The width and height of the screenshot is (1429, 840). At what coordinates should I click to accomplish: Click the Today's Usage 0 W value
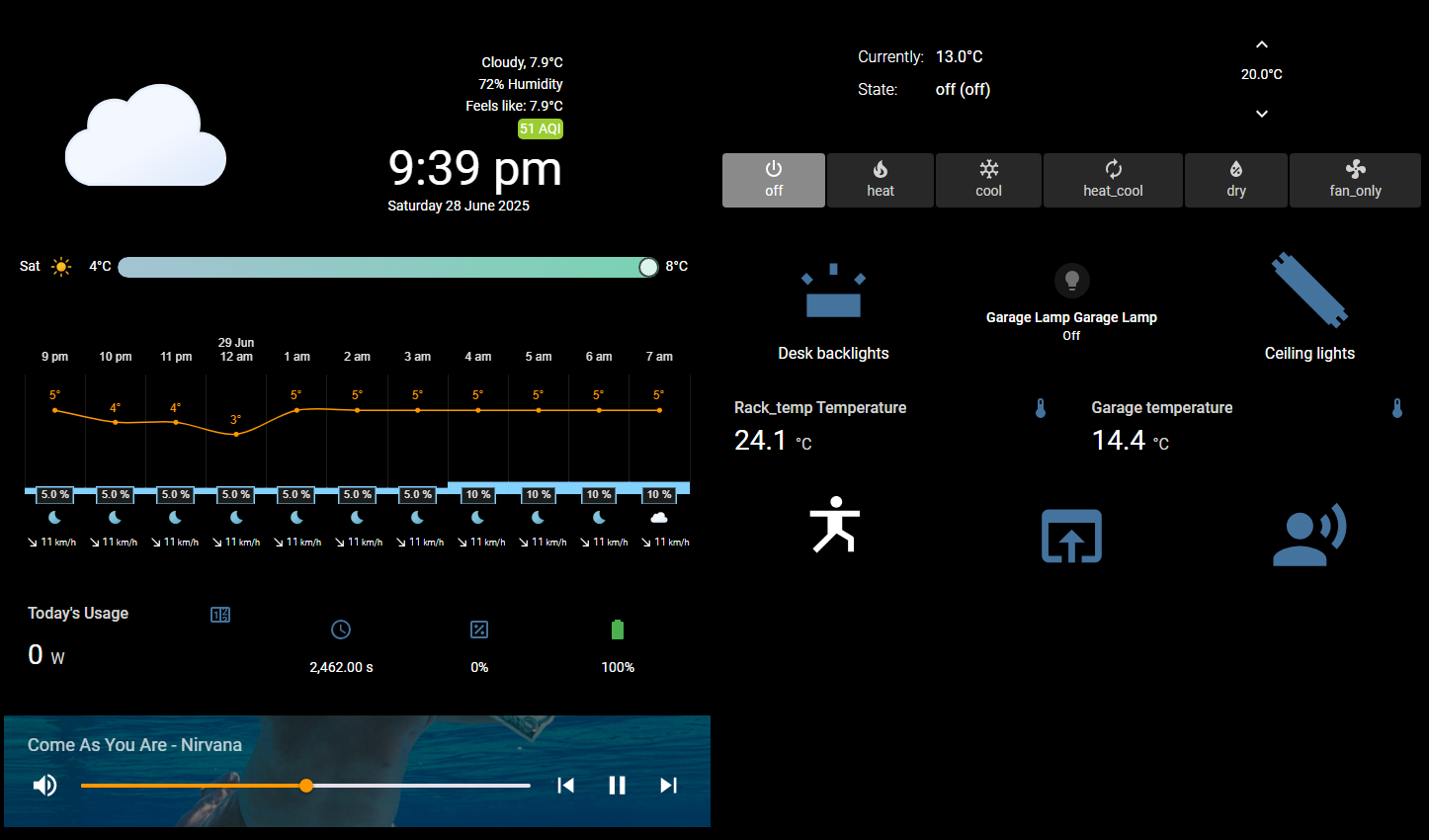[46, 655]
